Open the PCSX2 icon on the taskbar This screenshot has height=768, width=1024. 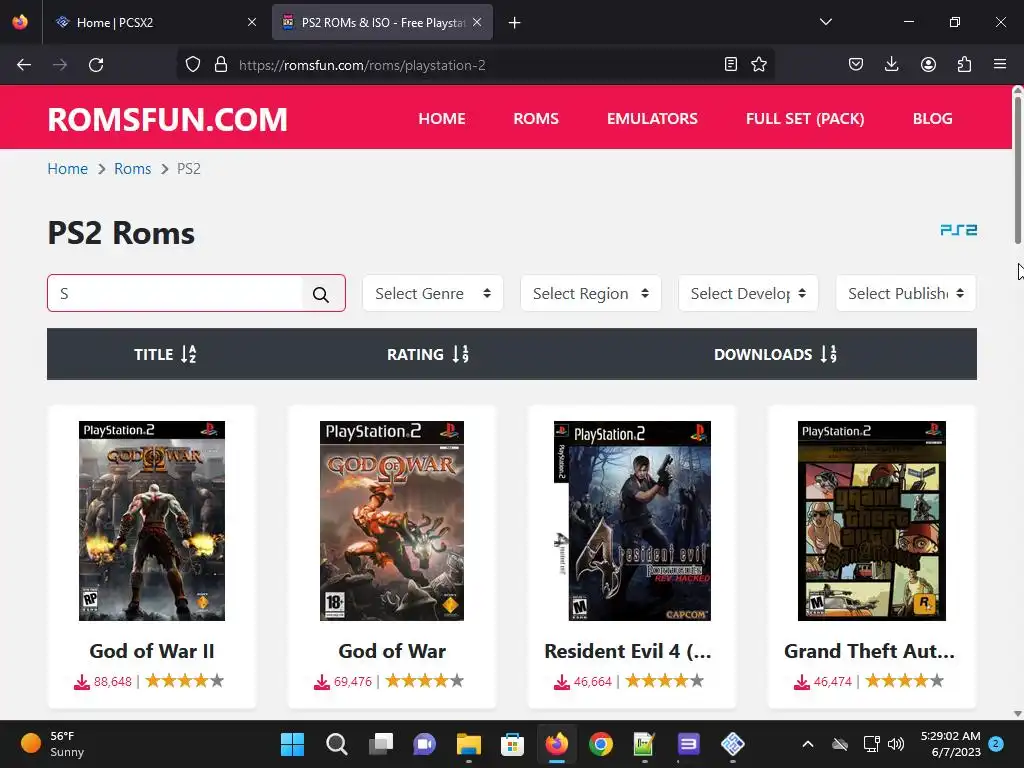coord(733,744)
